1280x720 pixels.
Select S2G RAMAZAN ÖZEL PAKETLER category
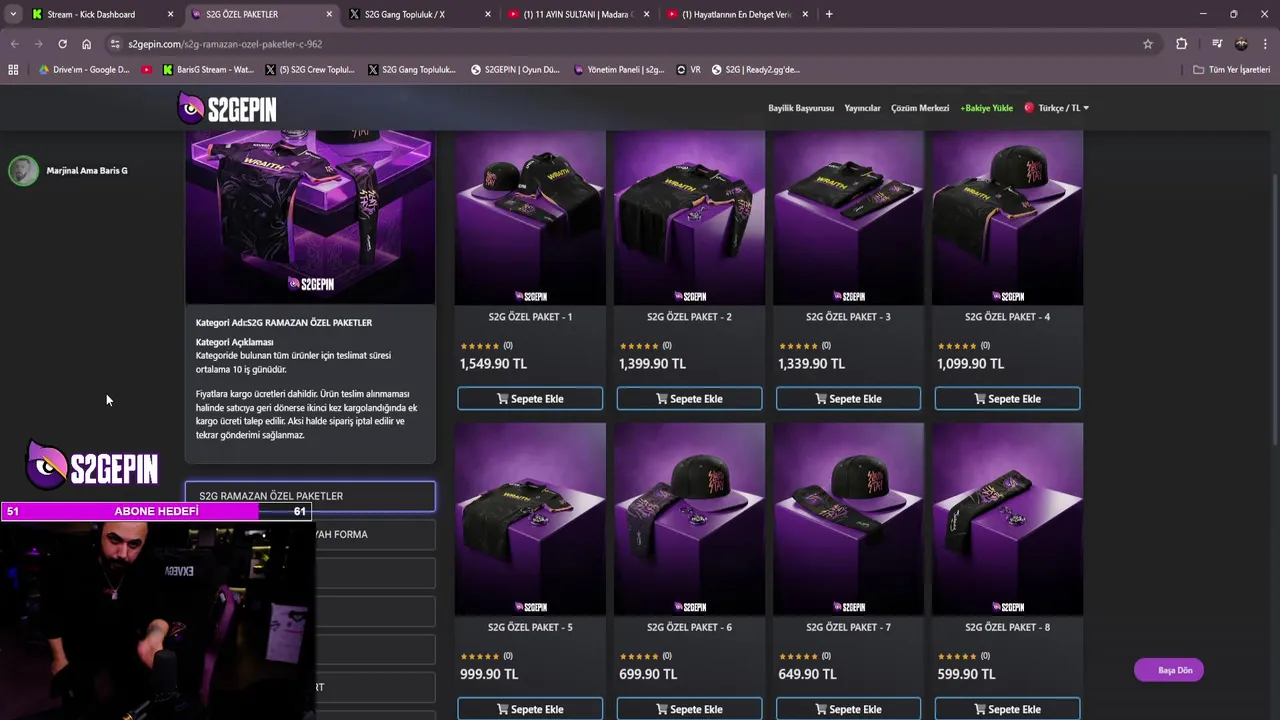[x=310, y=496]
